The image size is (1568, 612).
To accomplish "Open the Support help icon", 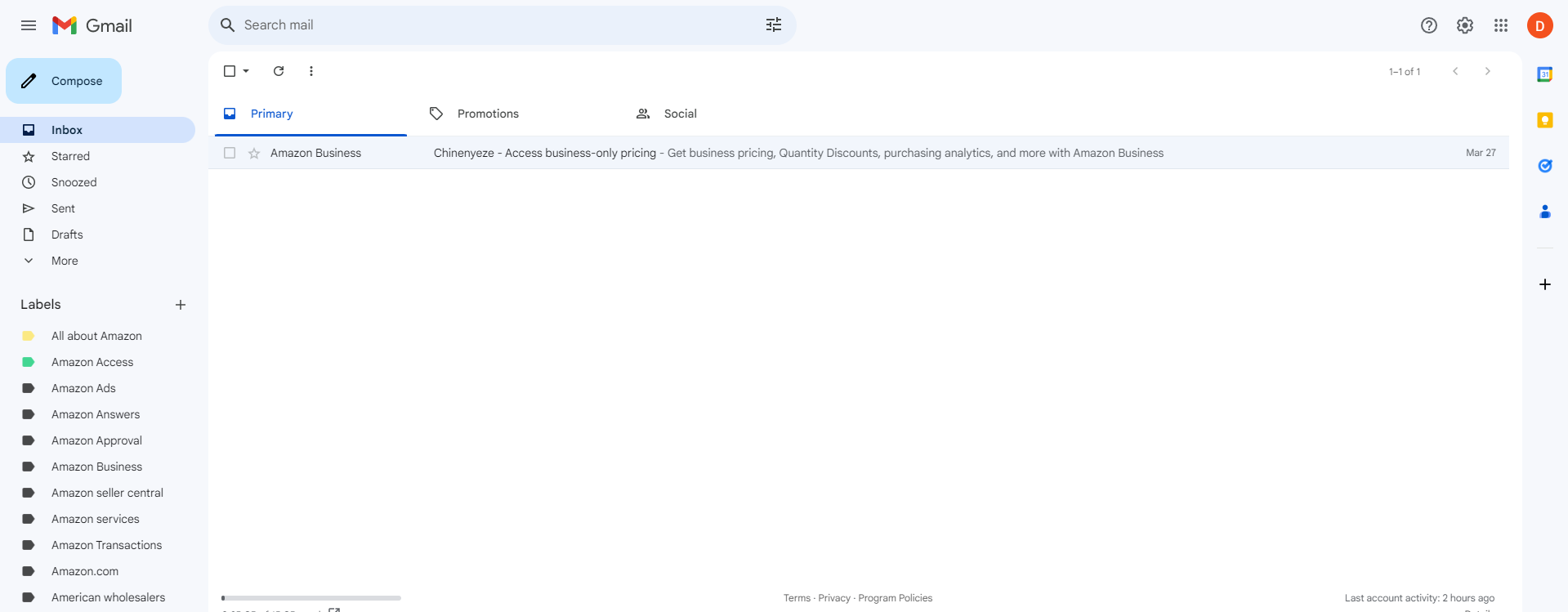I will click(1429, 25).
